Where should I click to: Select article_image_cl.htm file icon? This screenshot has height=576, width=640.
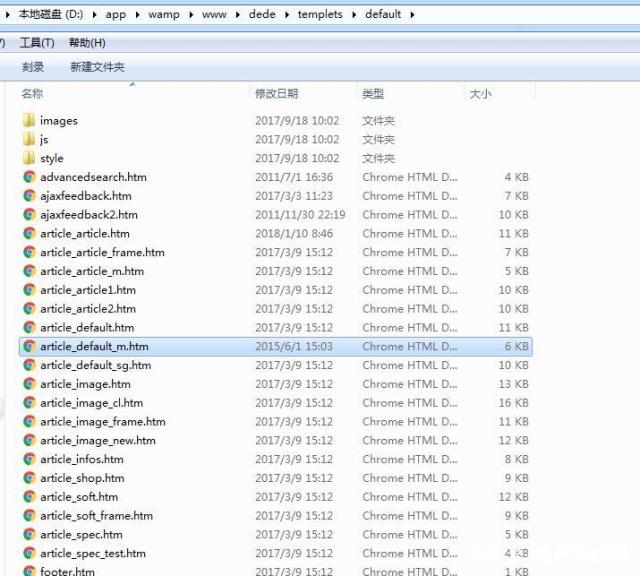click(29, 403)
